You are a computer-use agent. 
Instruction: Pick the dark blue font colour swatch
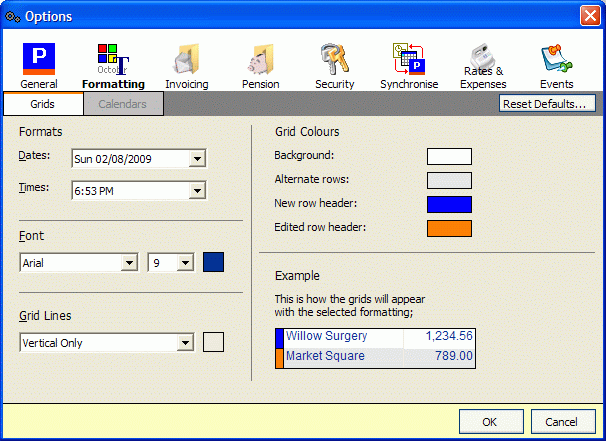click(x=213, y=262)
